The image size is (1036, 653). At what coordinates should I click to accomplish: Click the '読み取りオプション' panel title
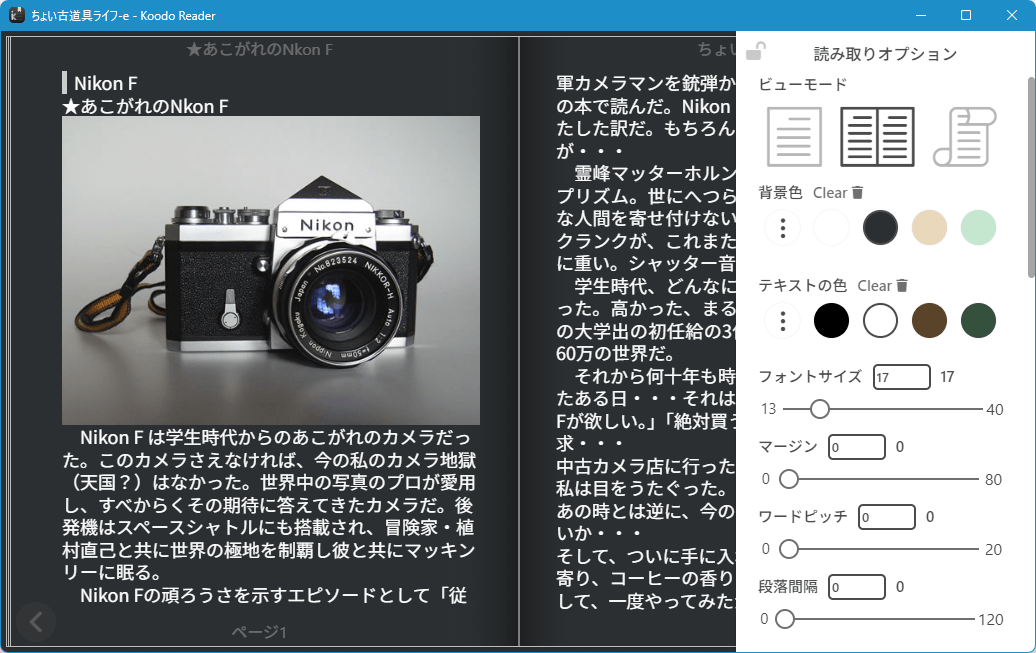click(x=885, y=54)
